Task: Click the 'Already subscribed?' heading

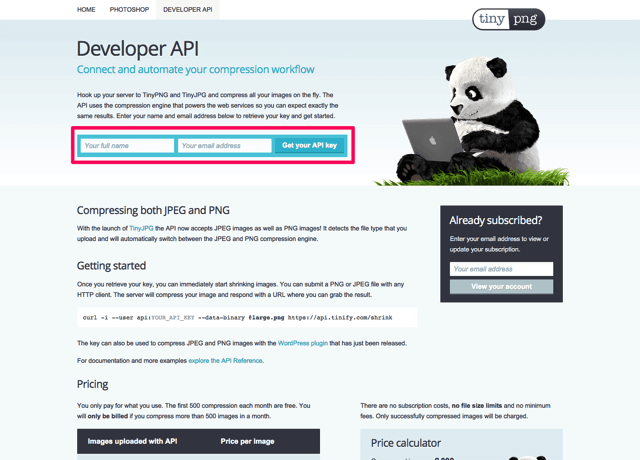Action: pos(496,220)
